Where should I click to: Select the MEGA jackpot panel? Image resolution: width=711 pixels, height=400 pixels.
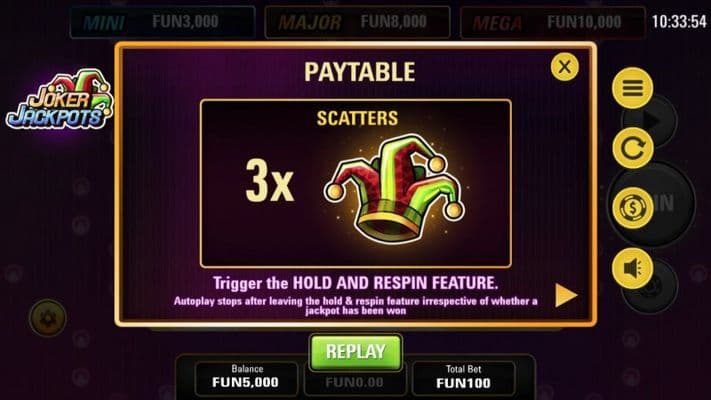pos(553,22)
